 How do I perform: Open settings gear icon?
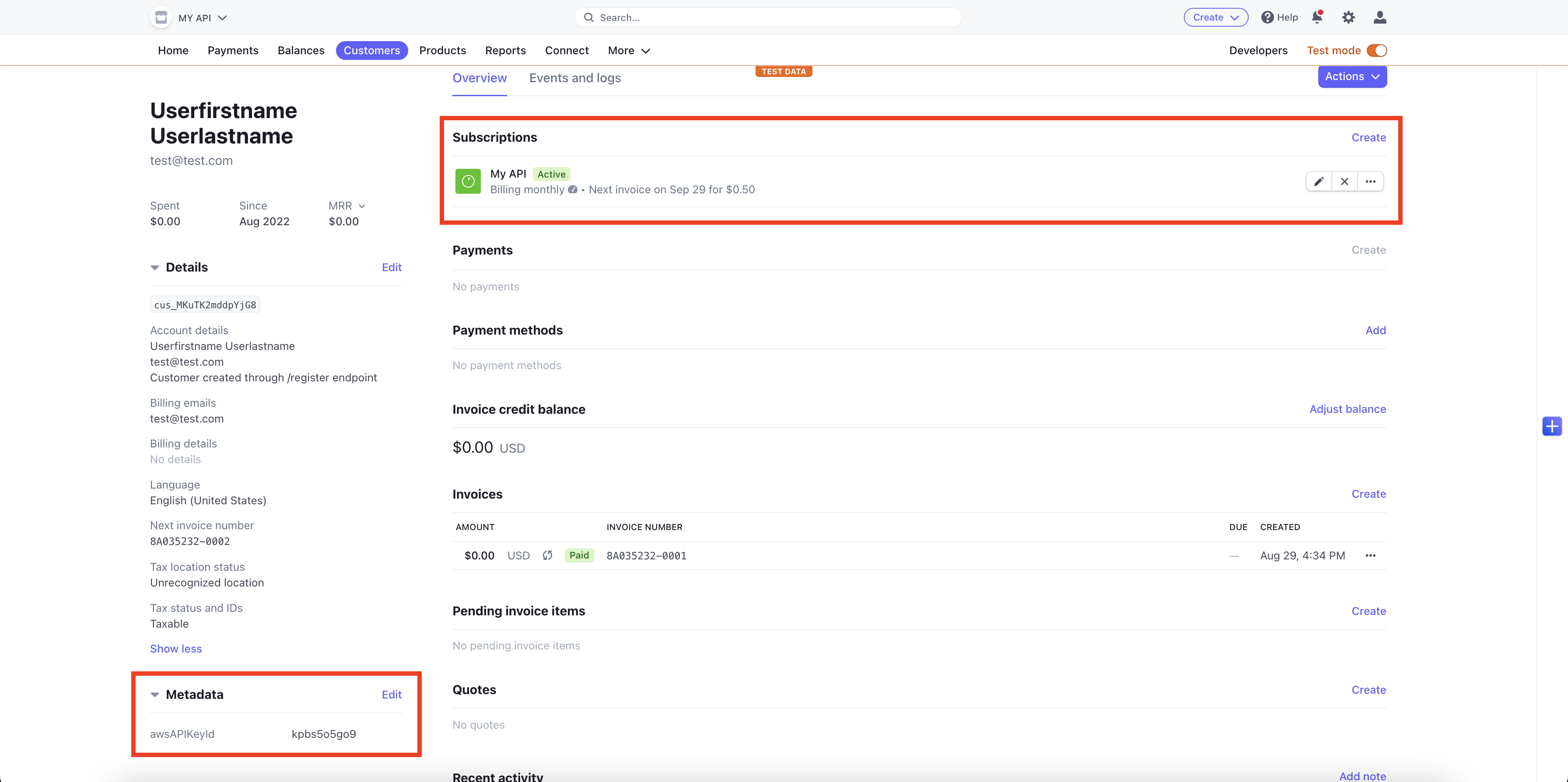(x=1348, y=17)
